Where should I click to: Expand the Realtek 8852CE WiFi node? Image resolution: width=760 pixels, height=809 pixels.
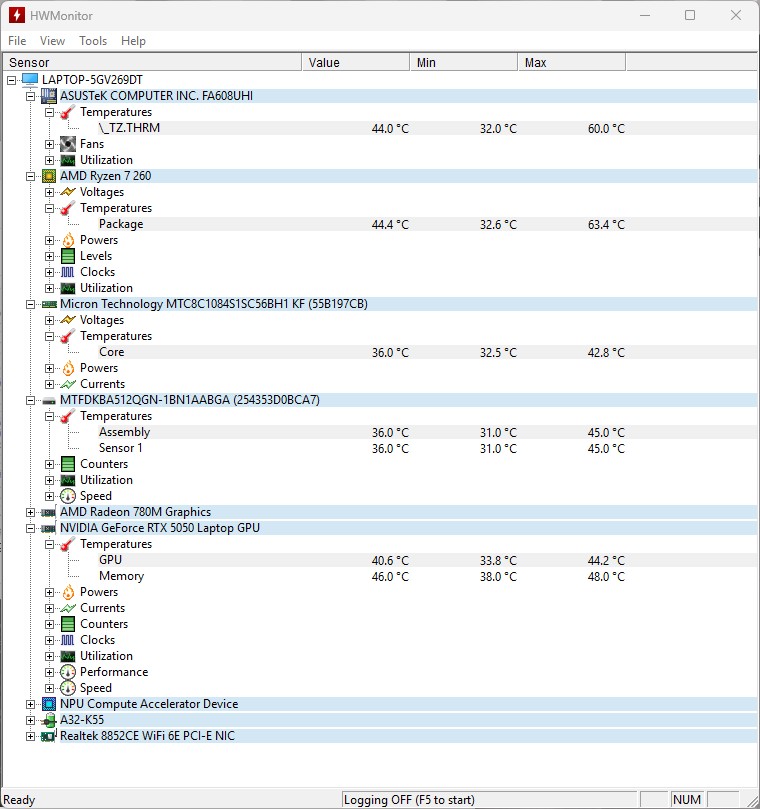30,736
